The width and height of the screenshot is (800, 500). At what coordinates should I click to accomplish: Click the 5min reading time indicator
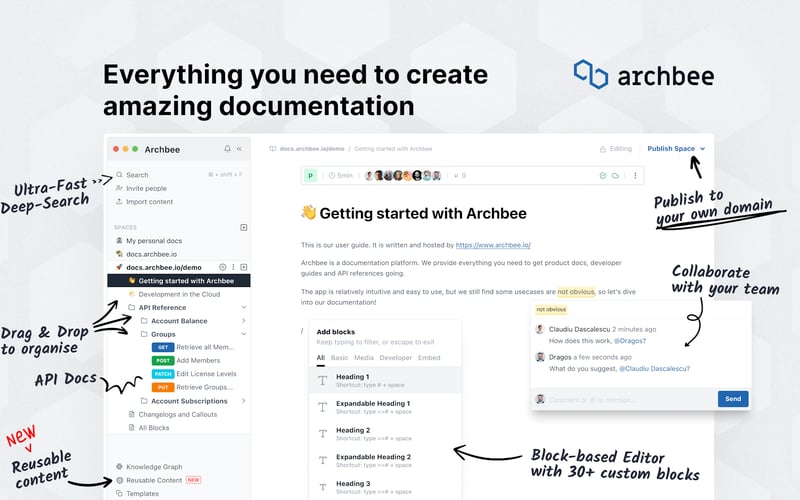341,176
